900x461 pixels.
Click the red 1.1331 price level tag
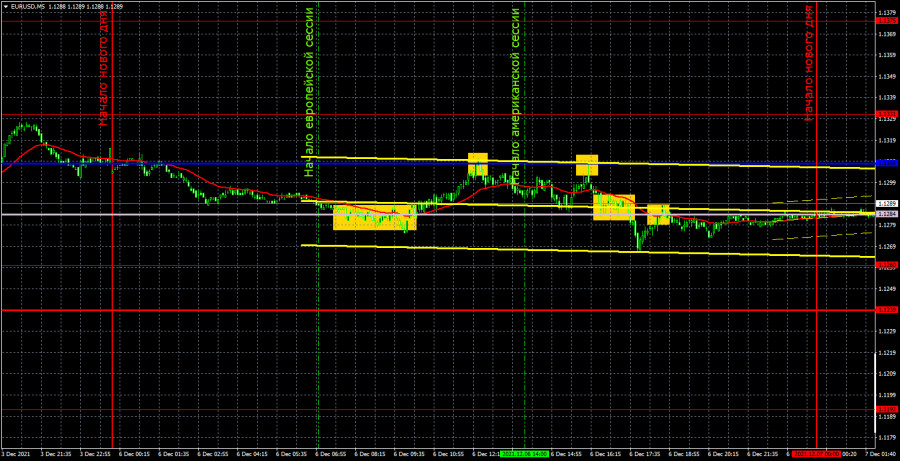tap(886, 115)
